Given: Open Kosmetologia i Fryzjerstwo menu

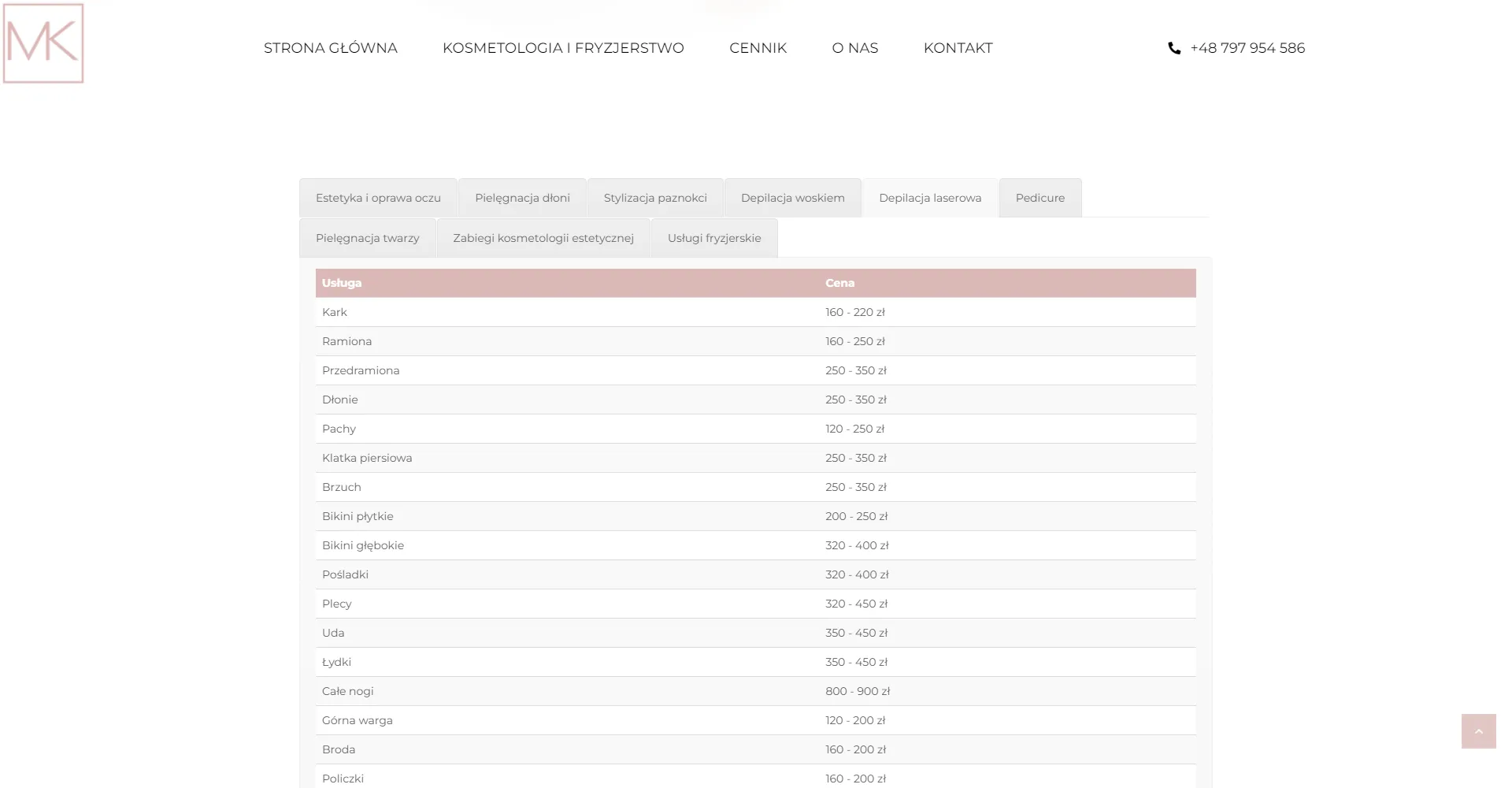Looking at the screenshot, I should click(563, 48).
